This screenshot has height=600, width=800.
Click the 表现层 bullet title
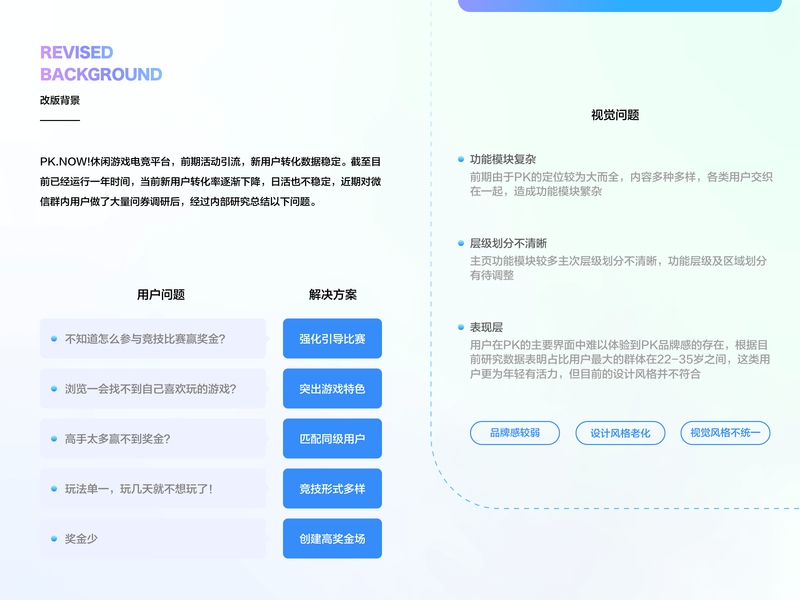tap(486, 327)
